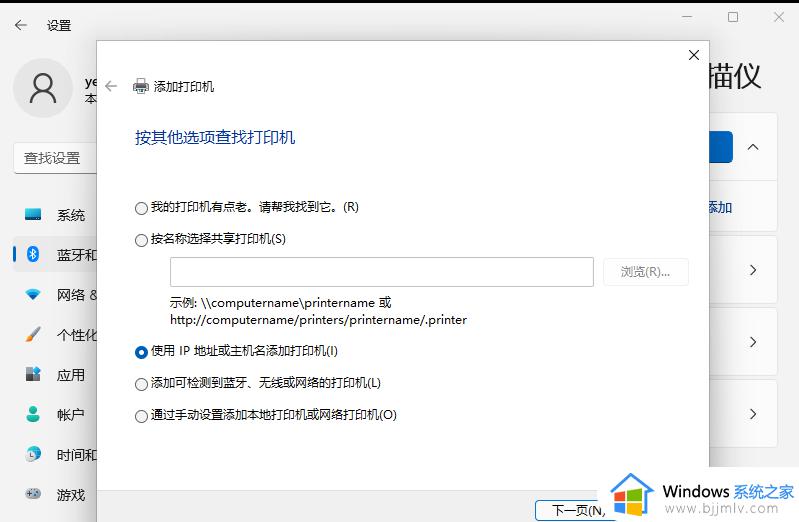Minimize the Settings window
Screen dimensions: 799x522
[x=687, y=17]
